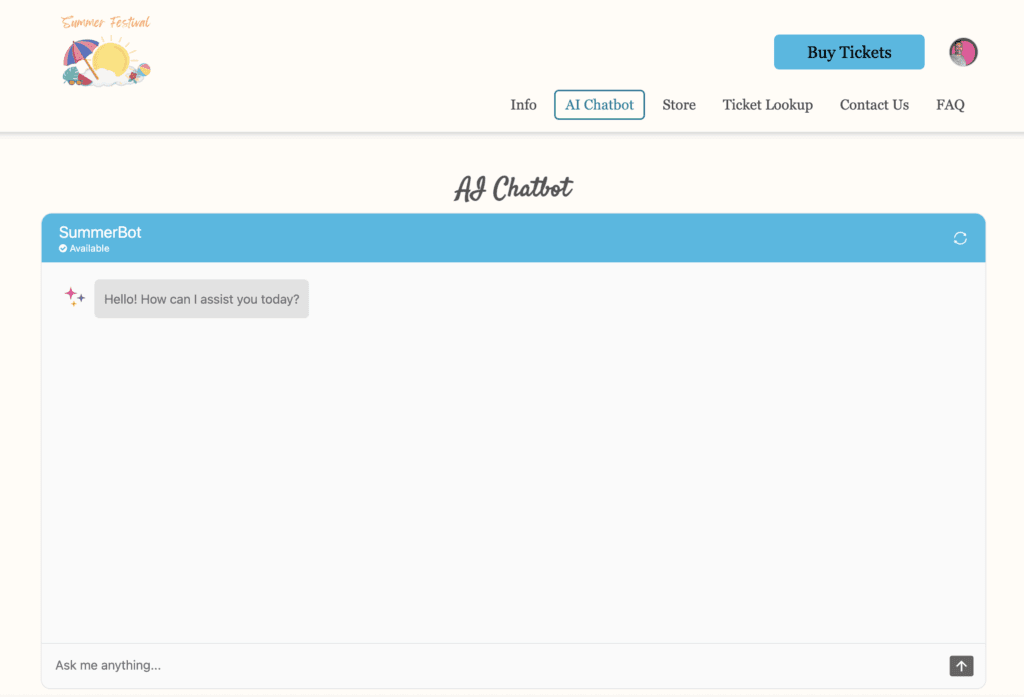
Task: Click the checkmark icon beside Available
Action: (63, 249)
